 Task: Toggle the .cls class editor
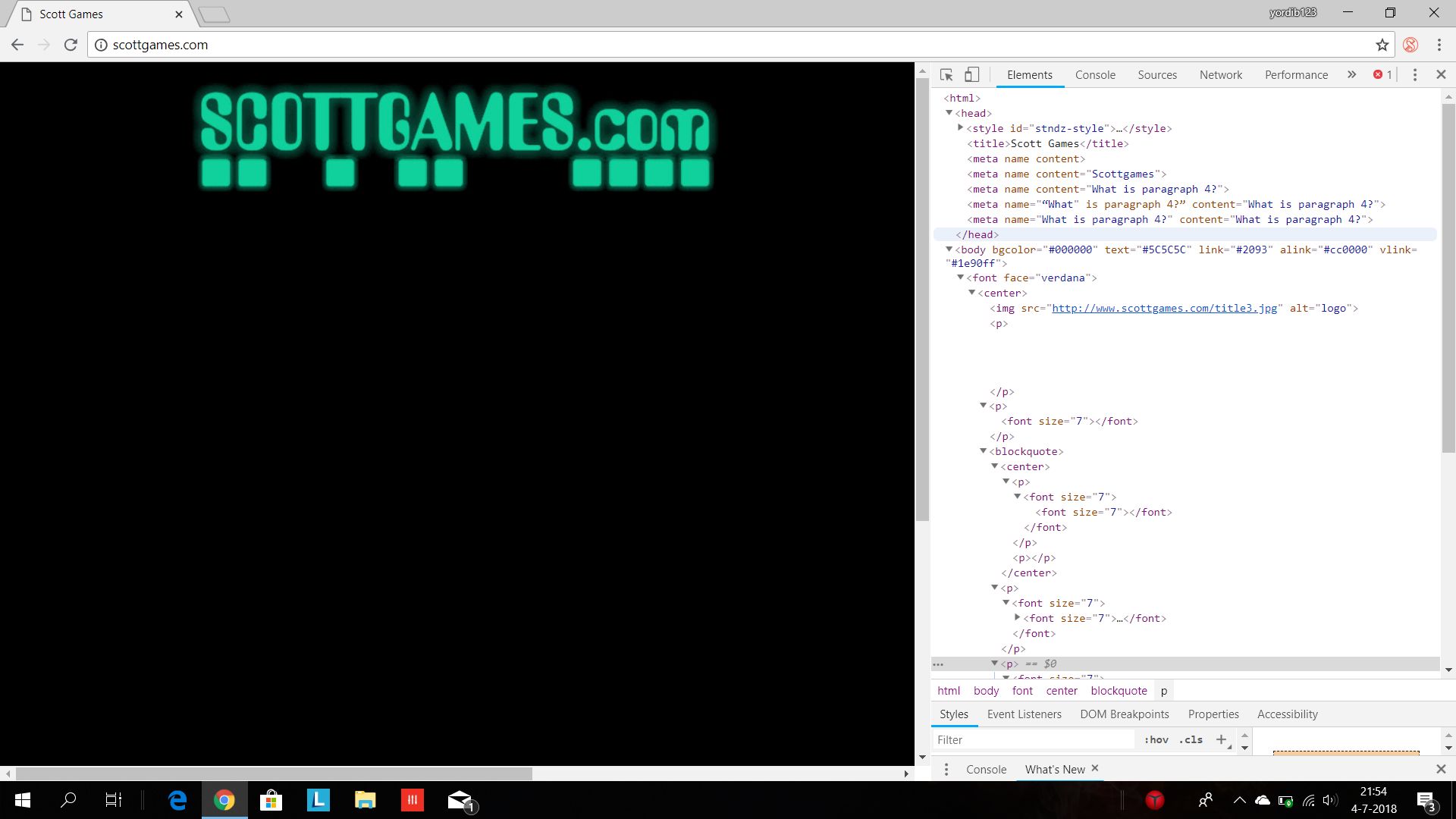coord(1191,739)
